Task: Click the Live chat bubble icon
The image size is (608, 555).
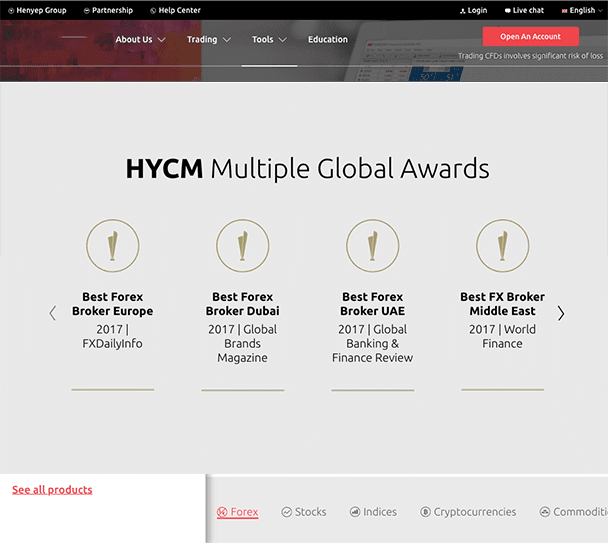Action: (x=508, y=11)
